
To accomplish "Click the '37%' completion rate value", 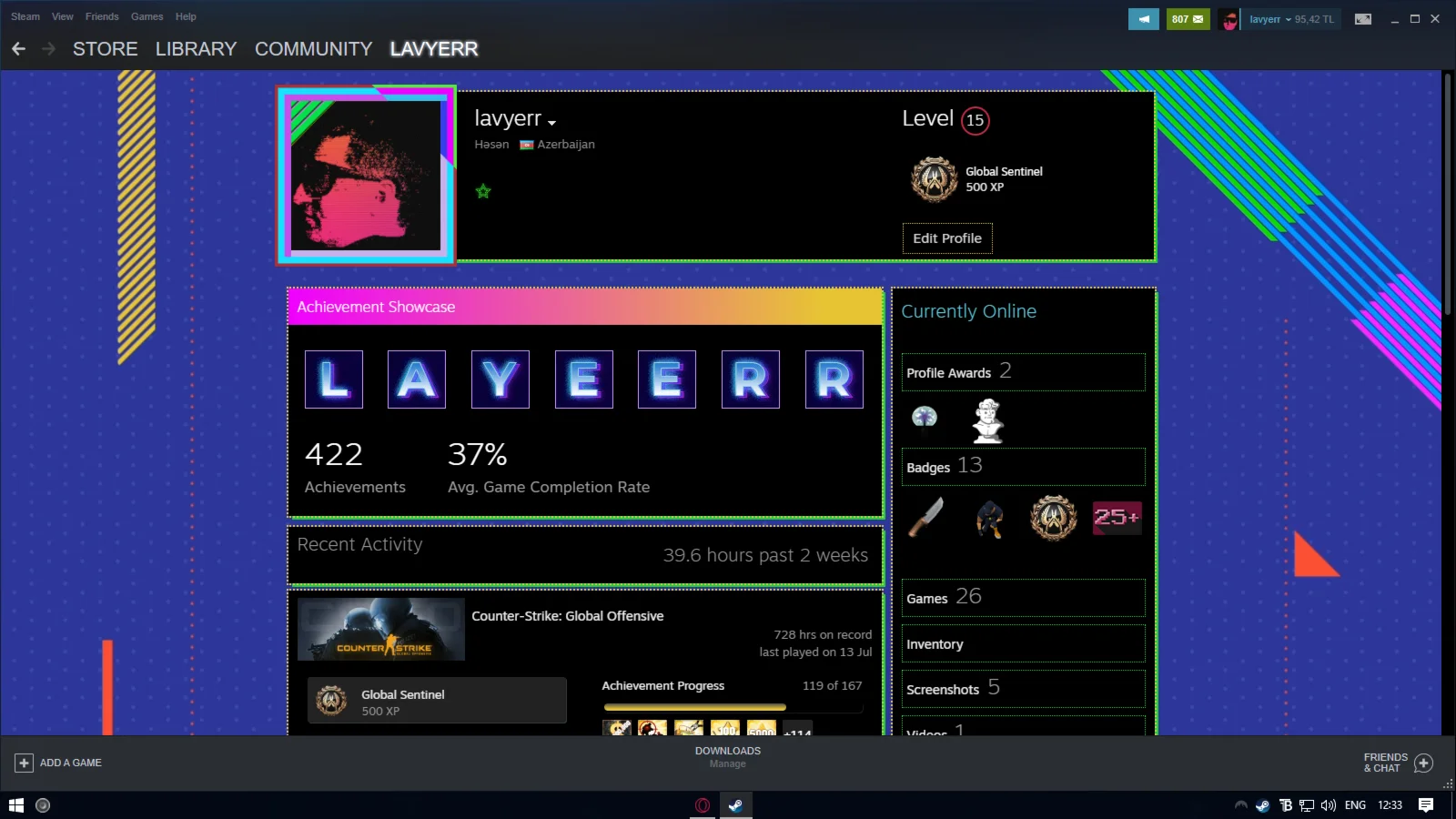I will click(477, 454).
